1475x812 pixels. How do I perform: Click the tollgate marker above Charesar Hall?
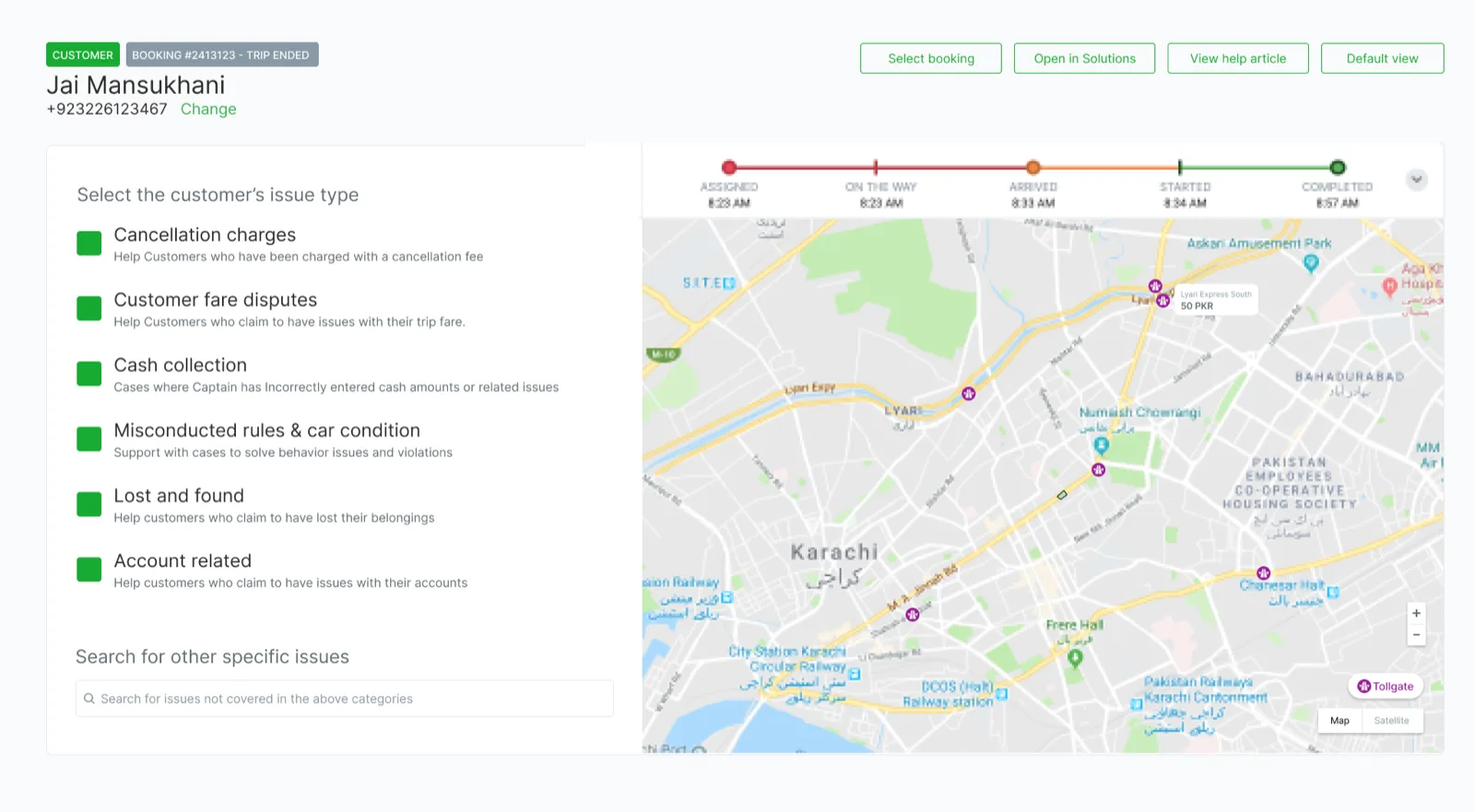(1264, 573)
